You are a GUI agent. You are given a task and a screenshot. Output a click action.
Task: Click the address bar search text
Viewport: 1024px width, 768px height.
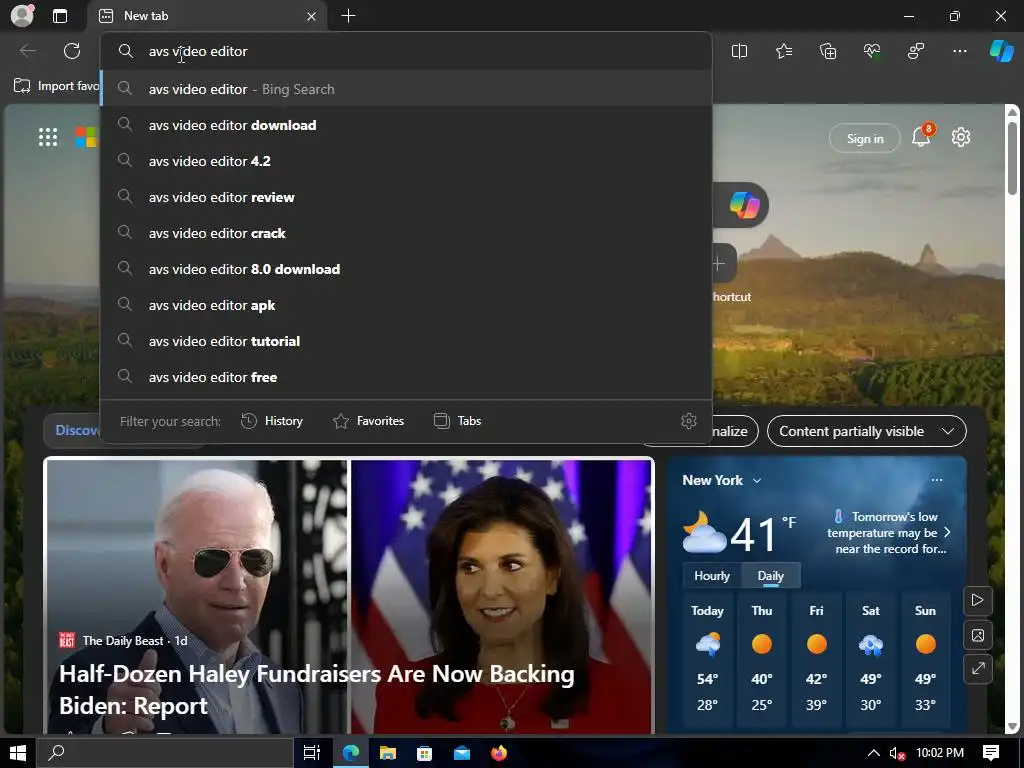click(x=198, y=51)
